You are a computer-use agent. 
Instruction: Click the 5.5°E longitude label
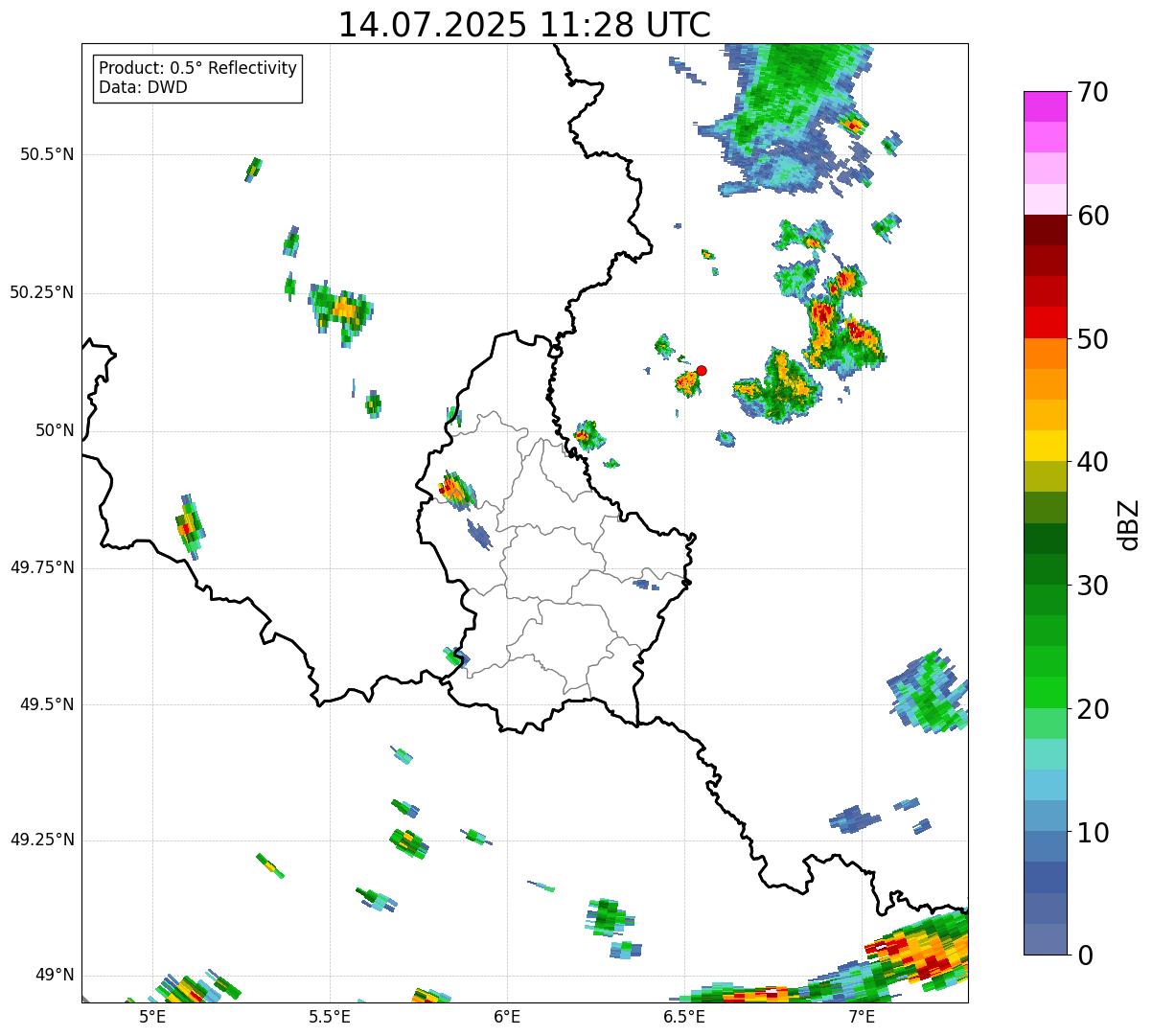coord(330,1016)
